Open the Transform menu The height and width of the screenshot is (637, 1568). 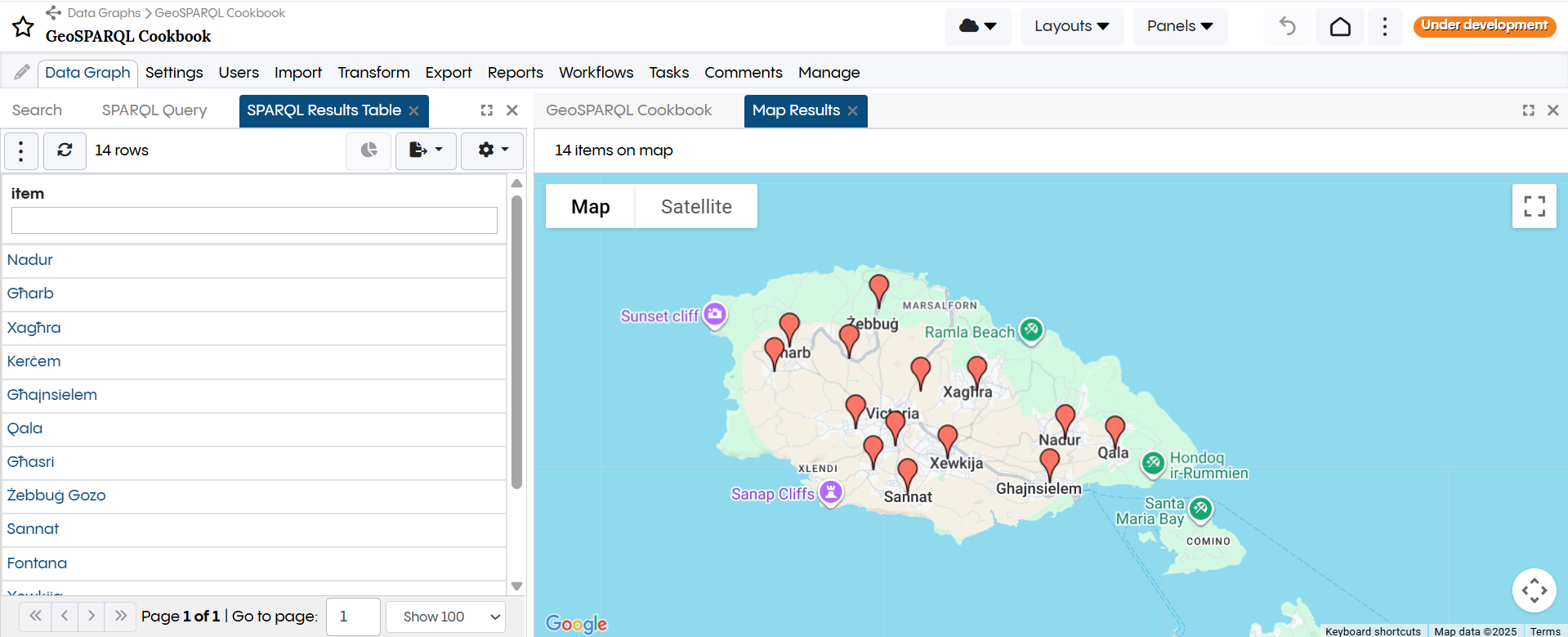click(x=373, y=73)
